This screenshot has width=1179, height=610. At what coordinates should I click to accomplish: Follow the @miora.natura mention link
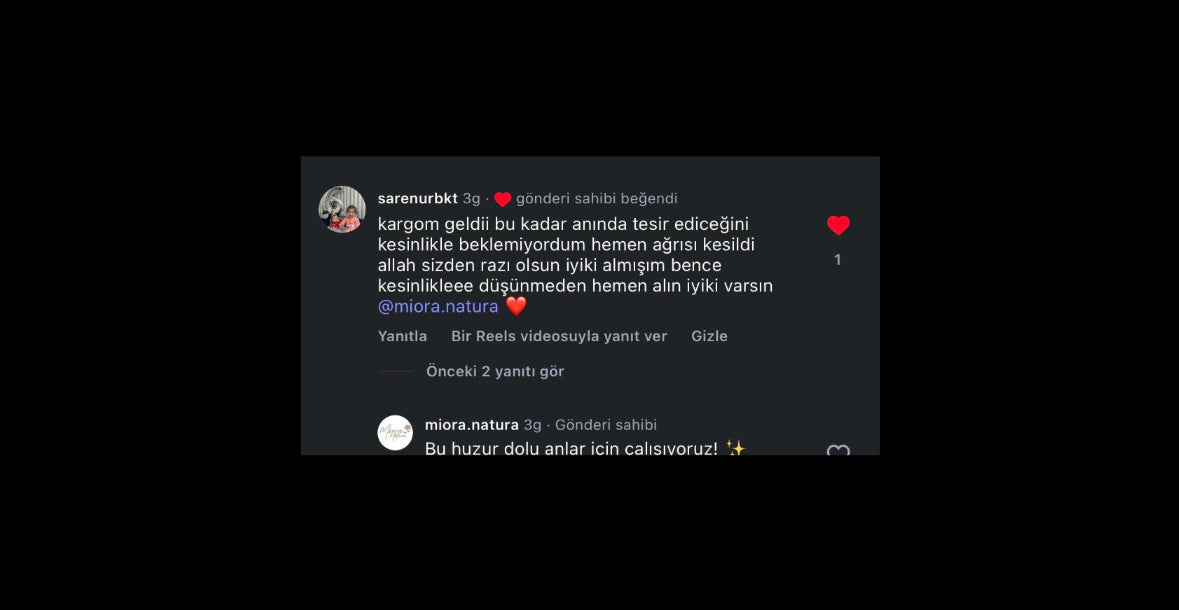[438, 307]
